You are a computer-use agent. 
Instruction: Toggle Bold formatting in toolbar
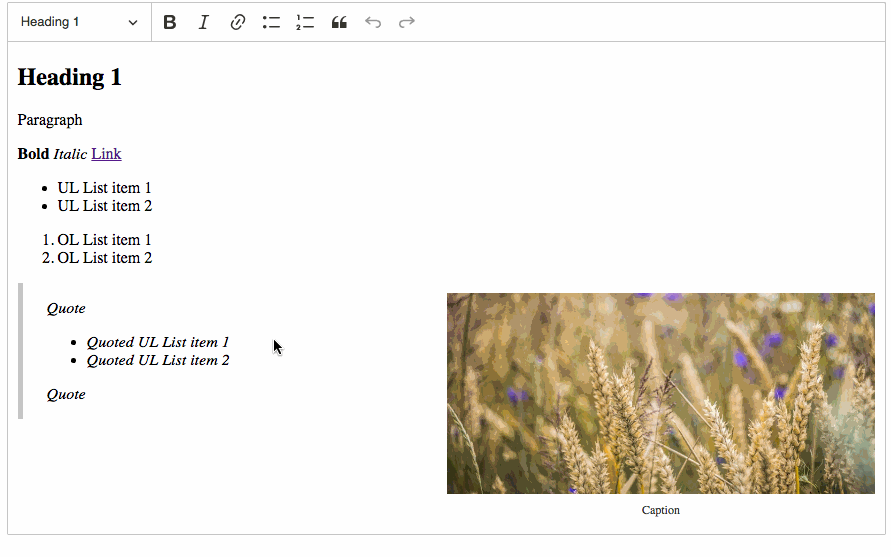tap(169, 22)
